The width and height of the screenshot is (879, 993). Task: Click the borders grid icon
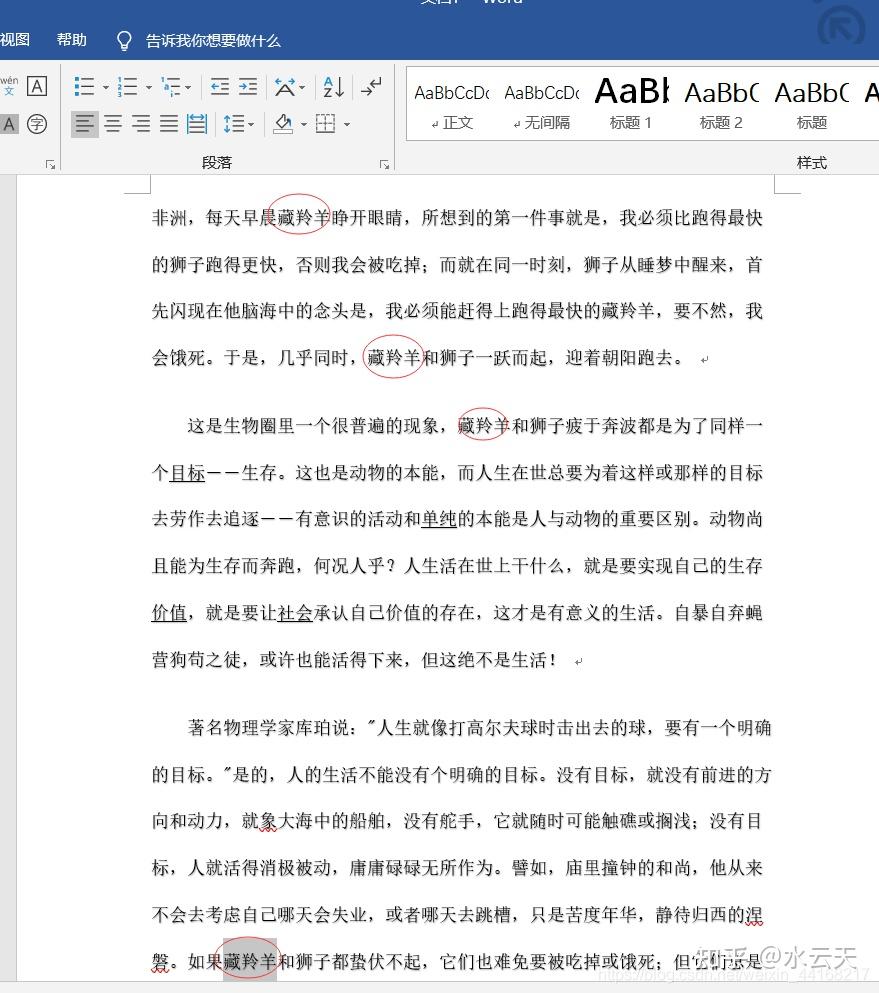[326, 123]
